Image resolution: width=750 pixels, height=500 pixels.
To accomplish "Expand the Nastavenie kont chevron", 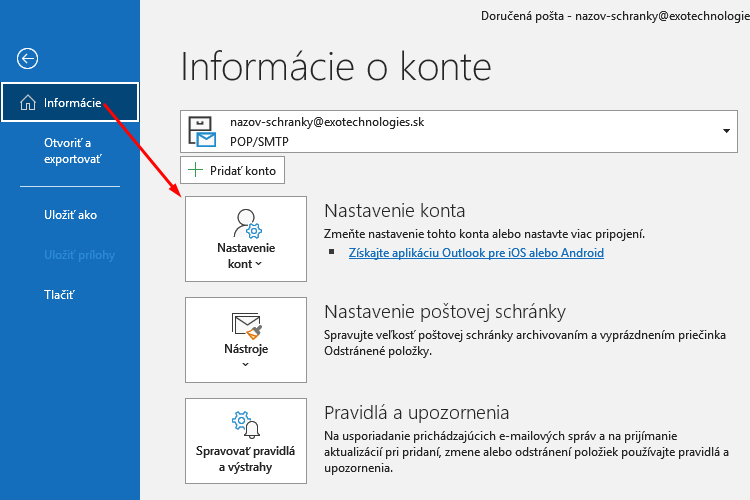I will 259,264.
